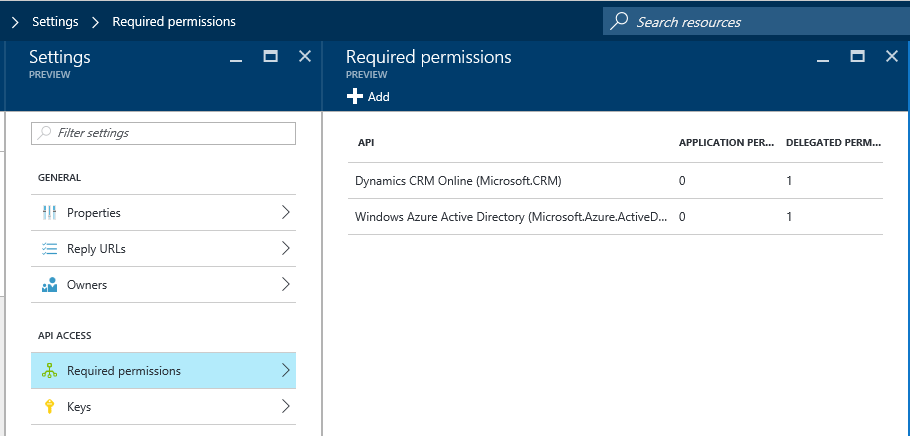The image size is (910, 436).
Task: Click the plus icon beside Add
Action: [354, 97]
